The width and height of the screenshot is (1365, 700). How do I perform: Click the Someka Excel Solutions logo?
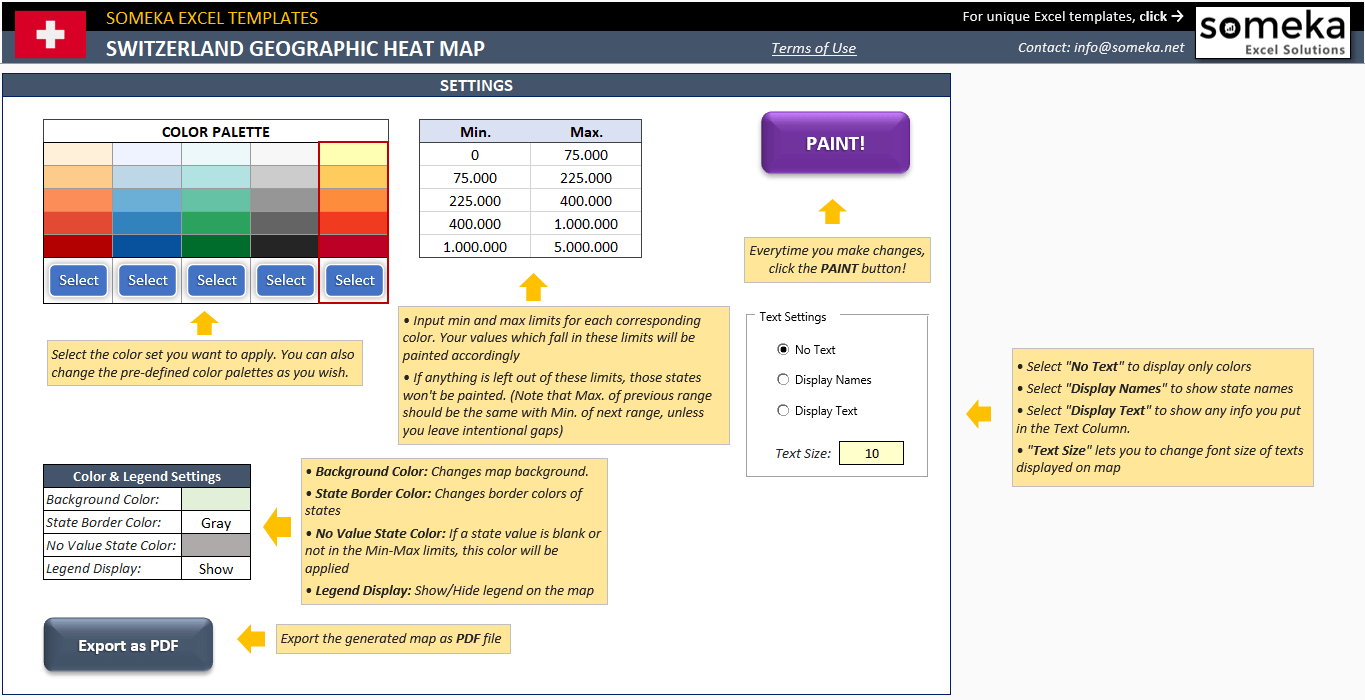click(1272, 35)
